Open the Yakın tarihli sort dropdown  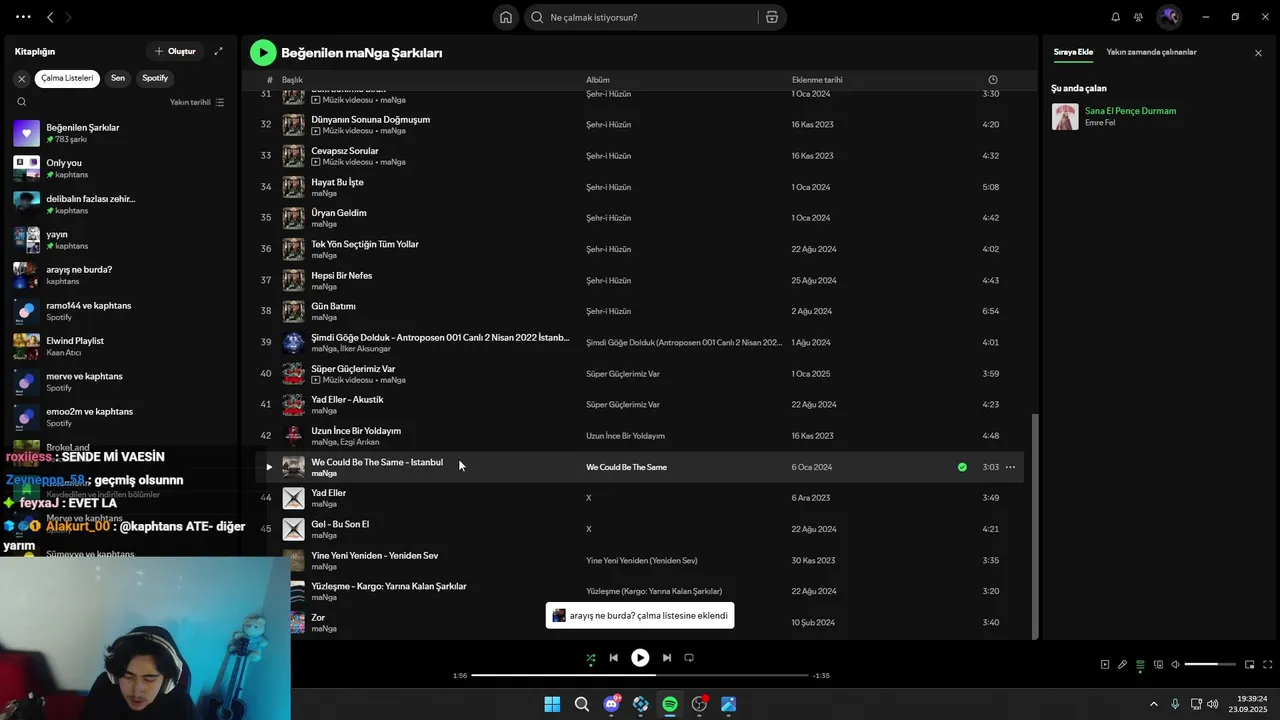(x=197, y=102)
